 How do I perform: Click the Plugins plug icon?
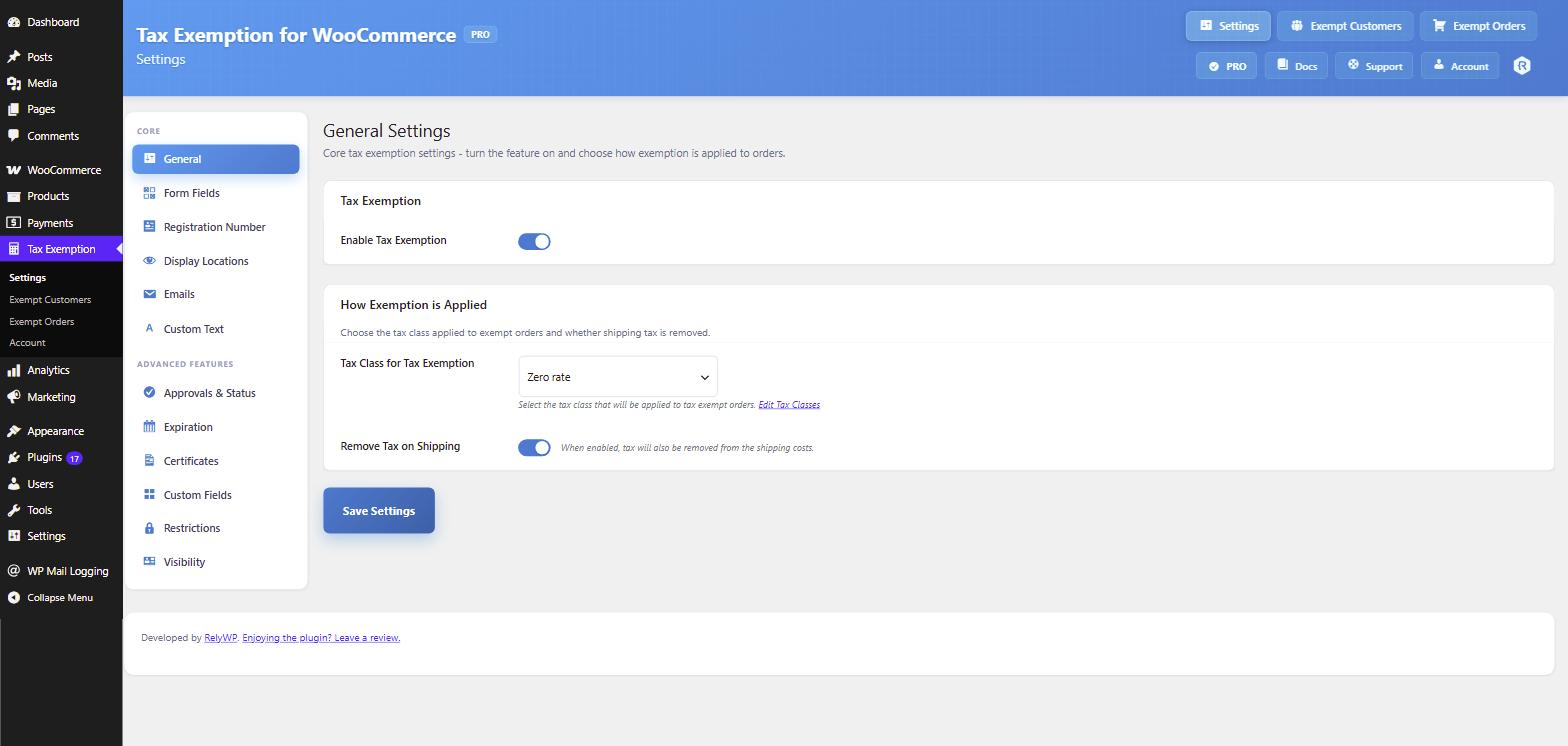point(13,457)
